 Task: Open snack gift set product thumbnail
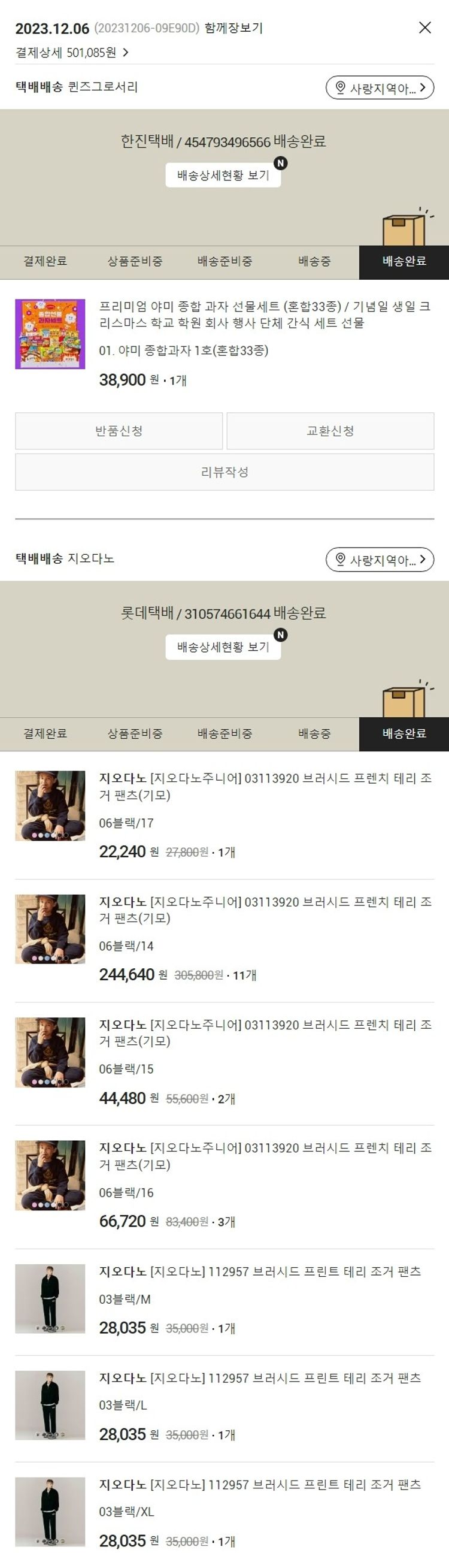(x=50, y=334)
